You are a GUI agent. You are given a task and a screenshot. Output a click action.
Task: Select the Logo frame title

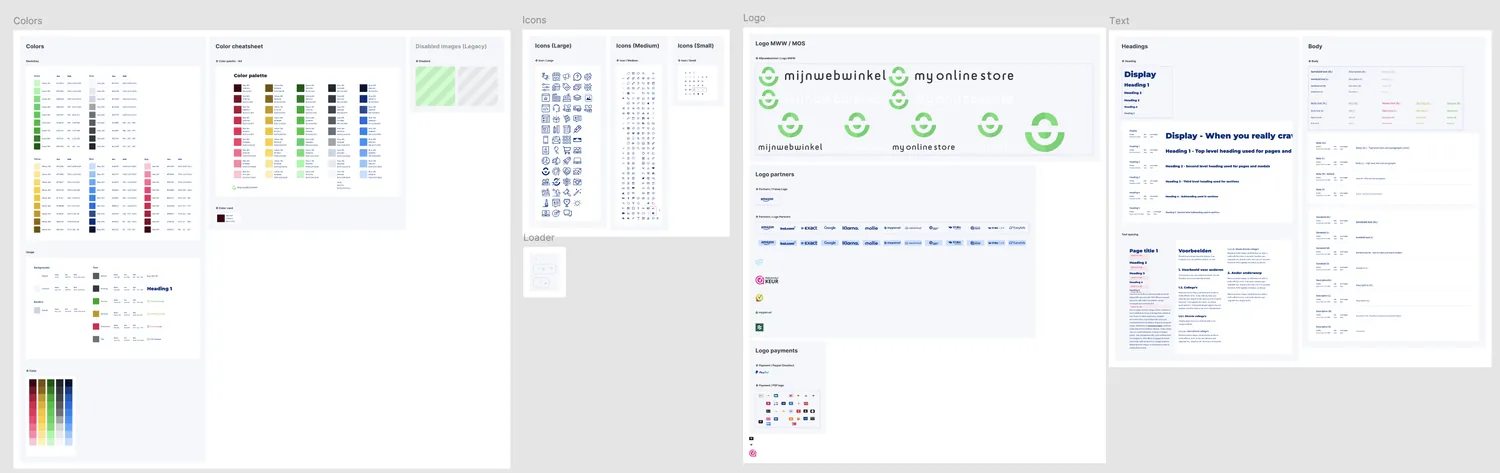(754, 18)
